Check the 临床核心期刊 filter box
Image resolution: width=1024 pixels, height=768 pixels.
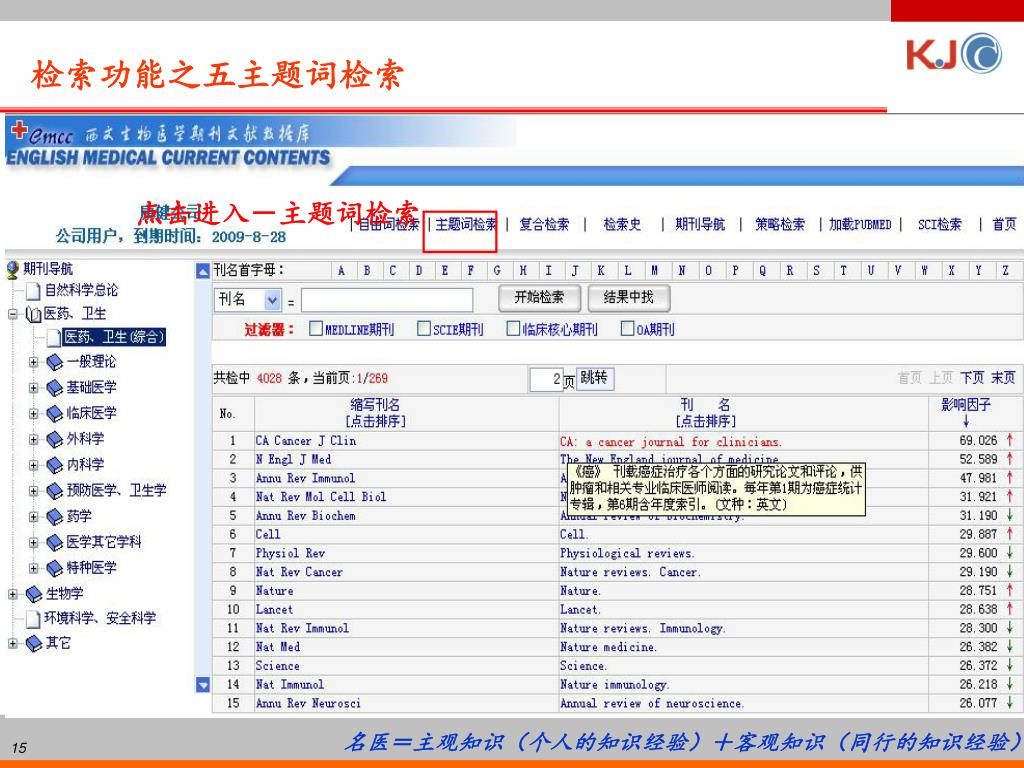(513, 328)
